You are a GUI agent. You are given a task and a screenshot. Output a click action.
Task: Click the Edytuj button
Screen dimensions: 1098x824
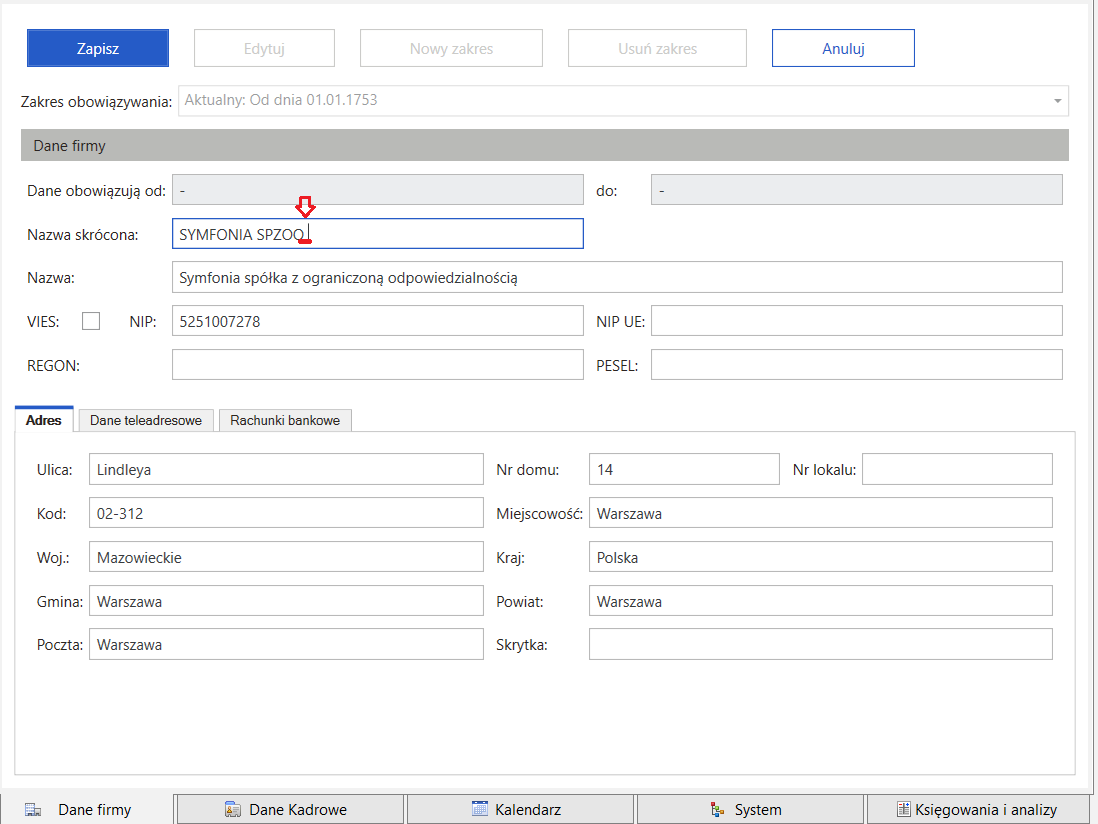264,48
